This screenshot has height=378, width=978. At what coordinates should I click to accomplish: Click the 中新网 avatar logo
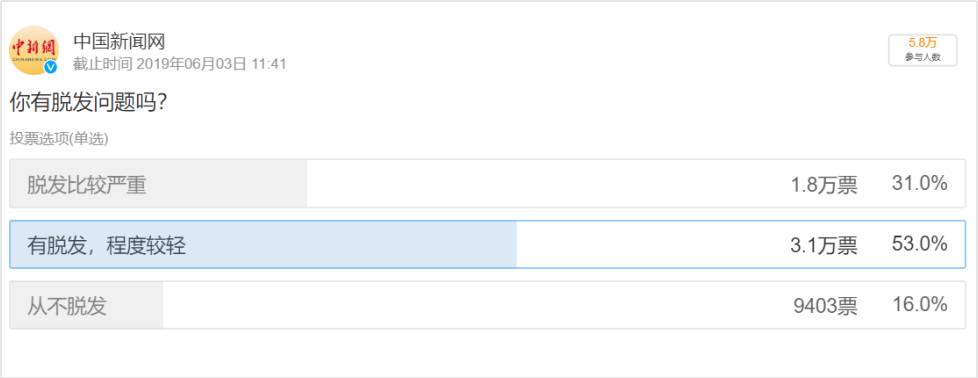(x=34, y=51)
